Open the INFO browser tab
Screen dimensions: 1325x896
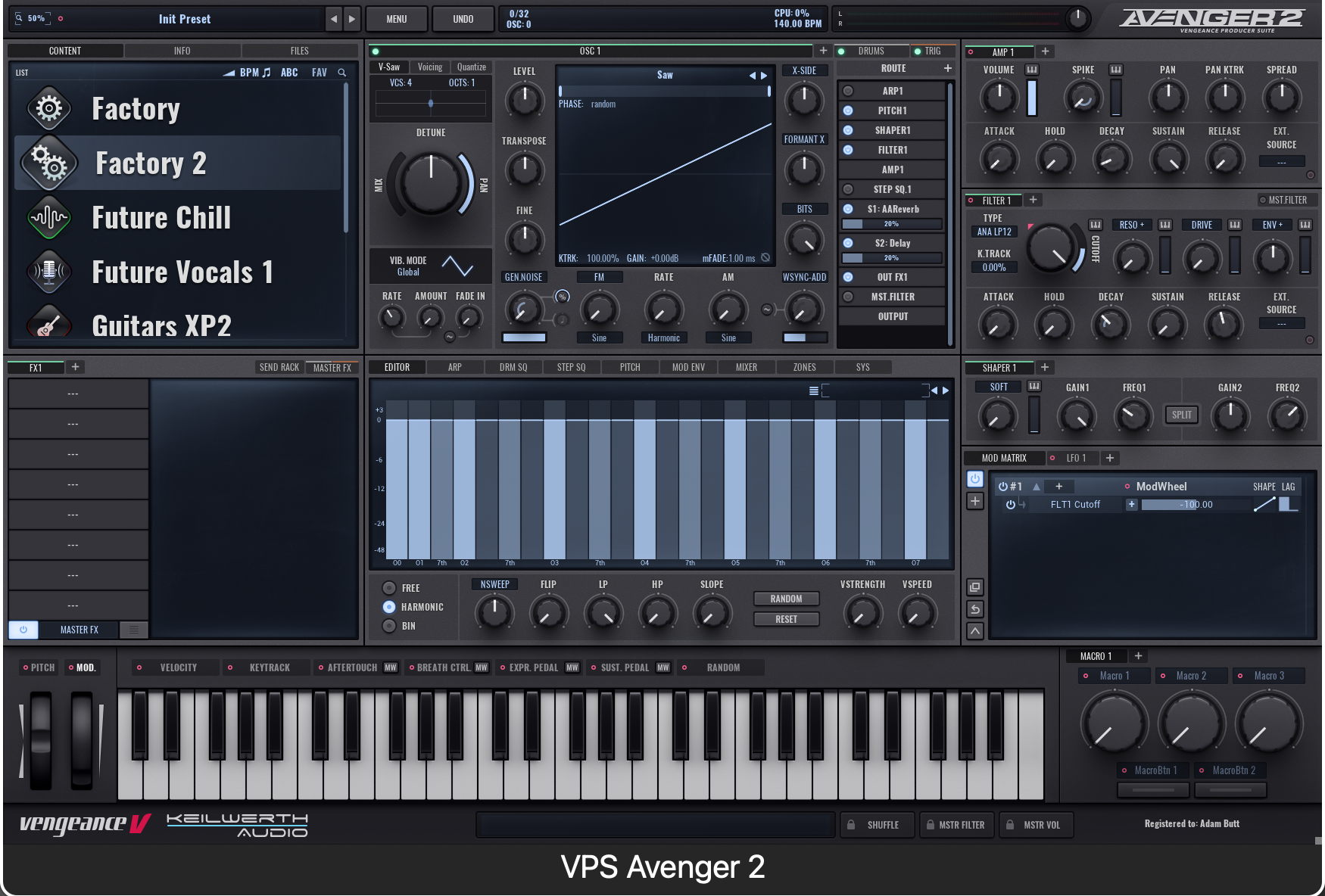[182, 51]
